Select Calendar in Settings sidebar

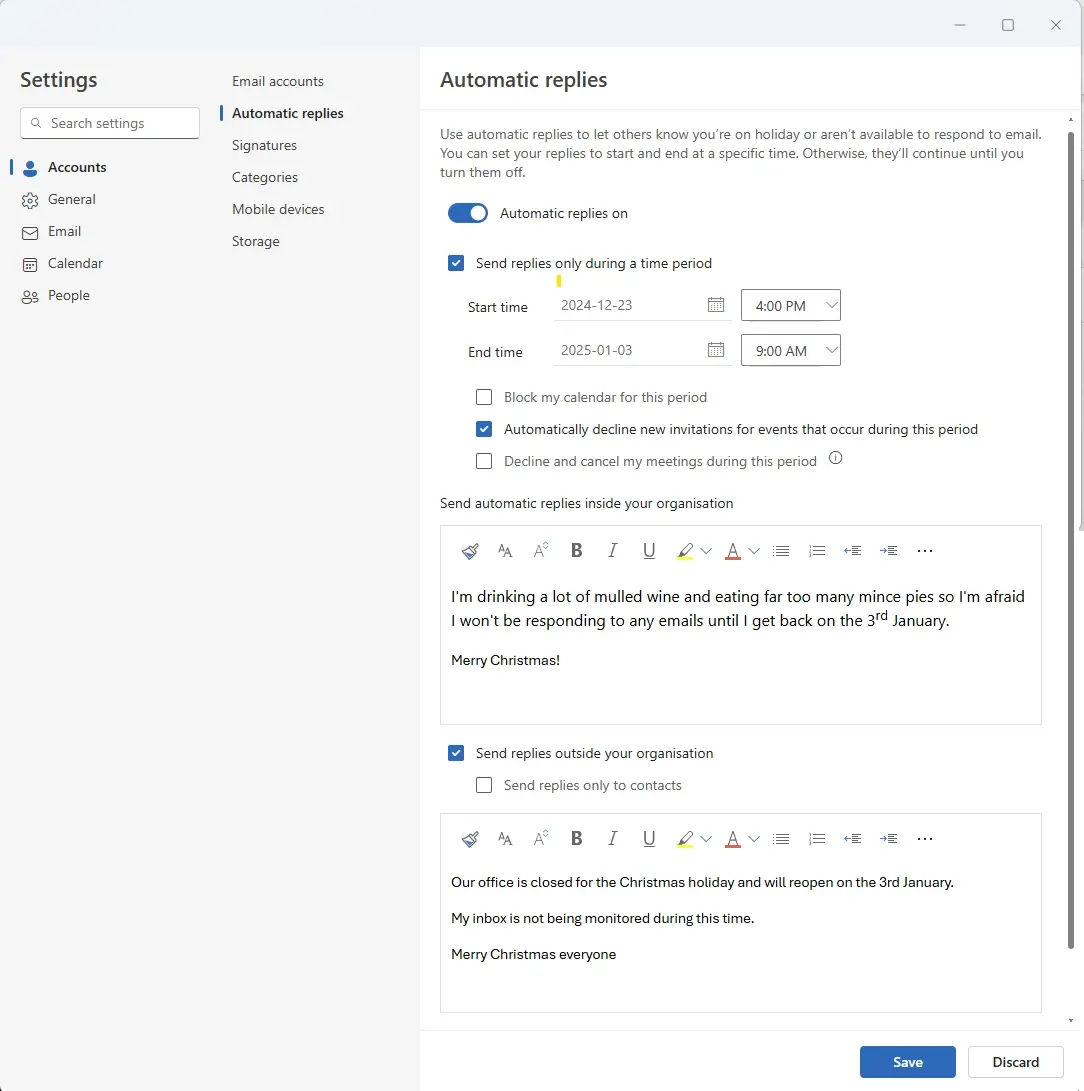point(75,263)
